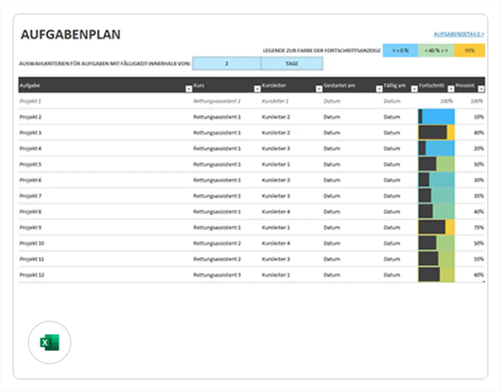Click the Projekt 2 progress bar

[436, 117]
